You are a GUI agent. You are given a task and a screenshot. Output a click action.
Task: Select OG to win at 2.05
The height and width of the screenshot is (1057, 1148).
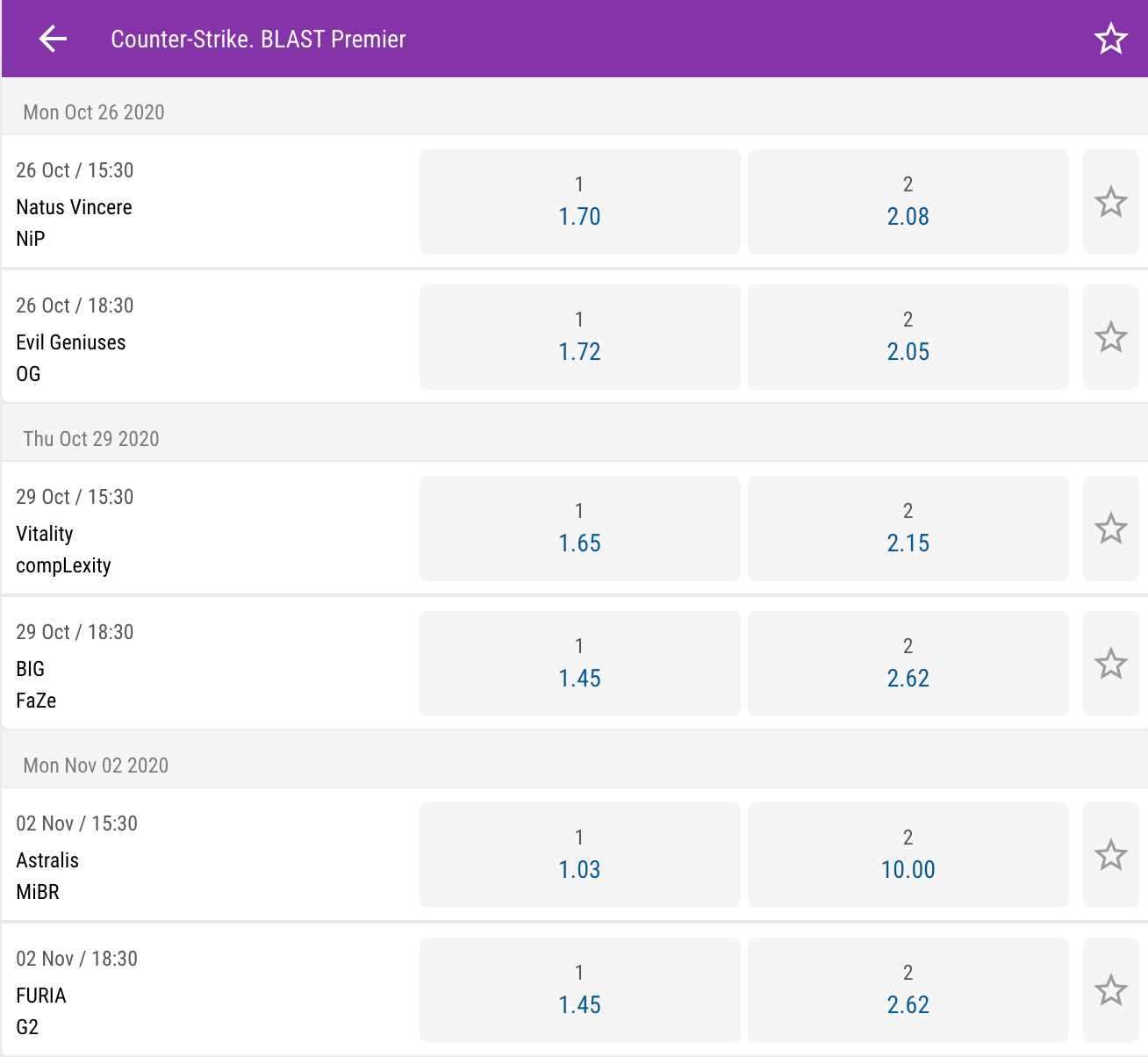[x=908, y=337]
